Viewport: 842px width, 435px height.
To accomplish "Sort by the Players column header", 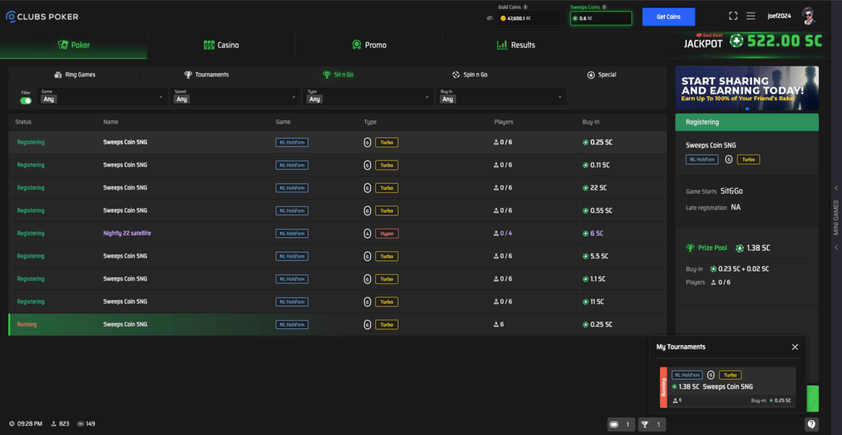I will [504, 122].
